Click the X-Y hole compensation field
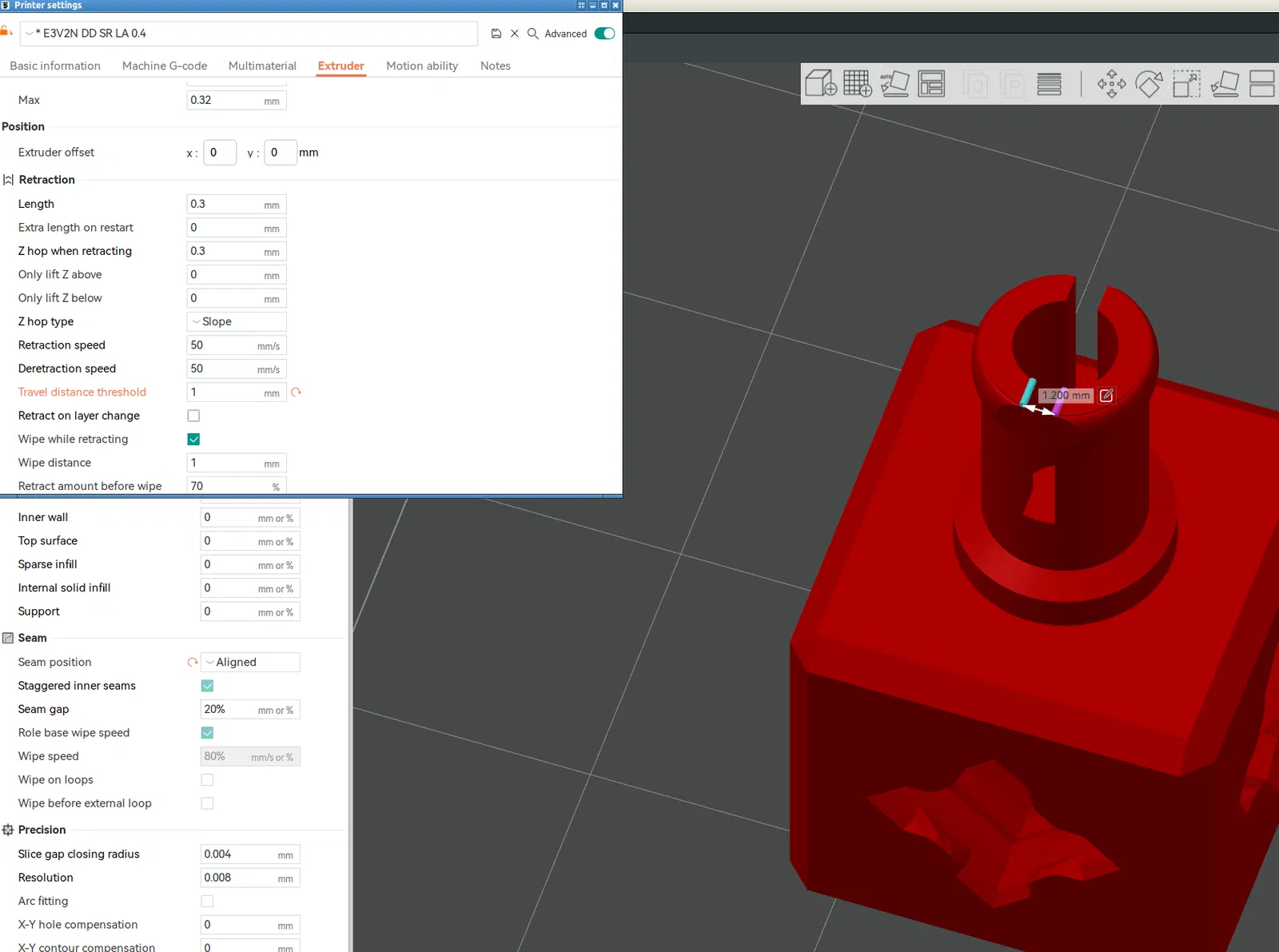This screenshot has width=1279, height=952. click(250, 925)
